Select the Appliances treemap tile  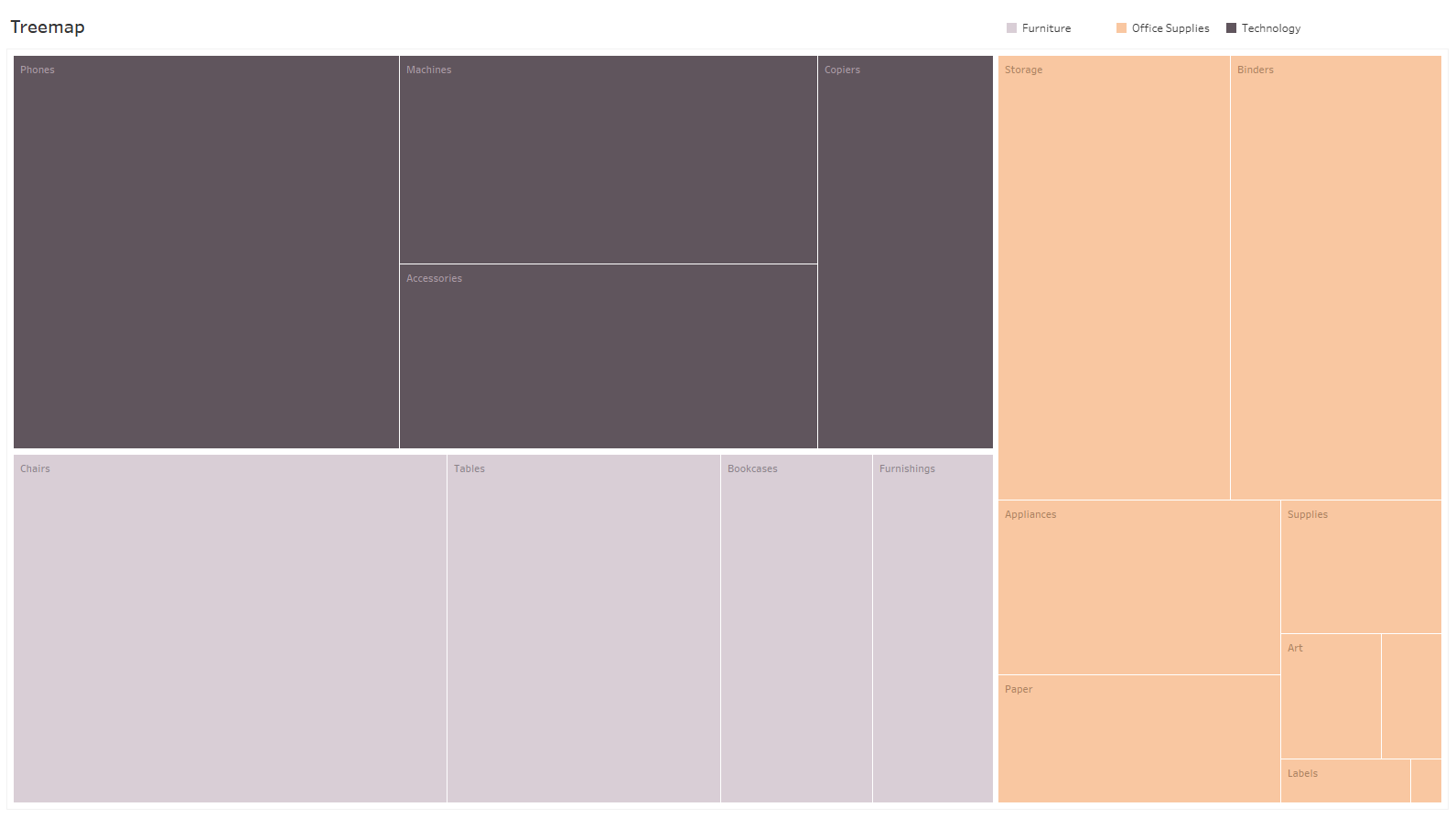coord(1139,587)
